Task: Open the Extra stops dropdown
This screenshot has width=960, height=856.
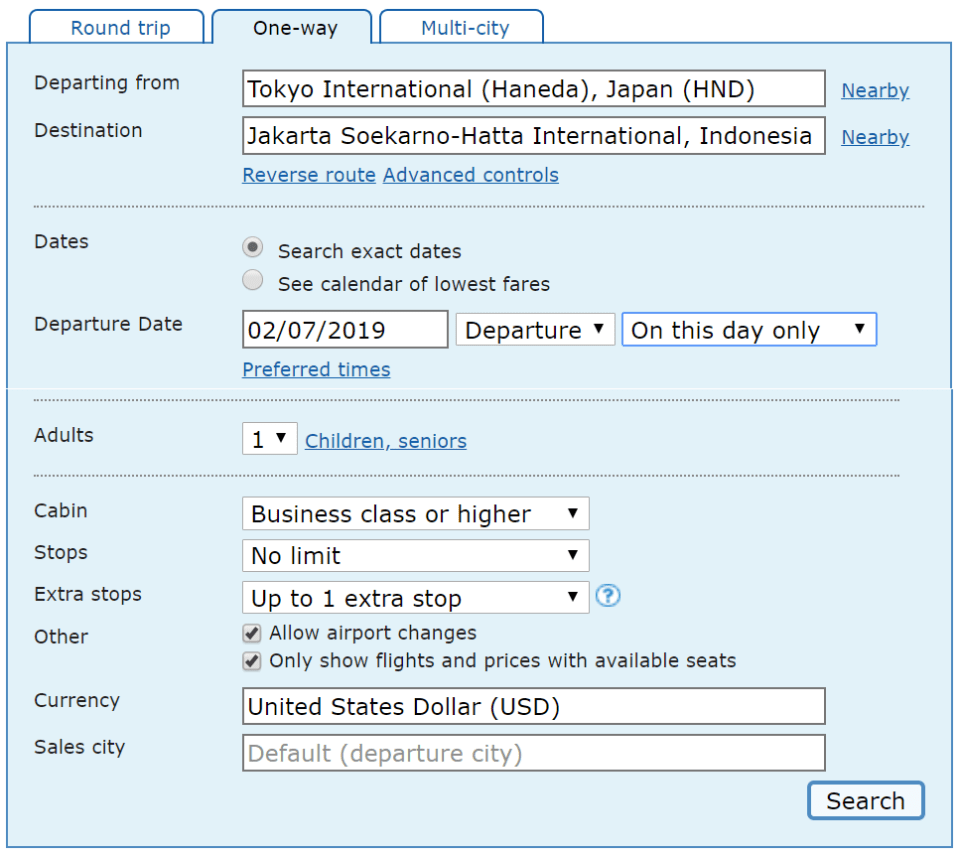Action: tap(415, 597)
